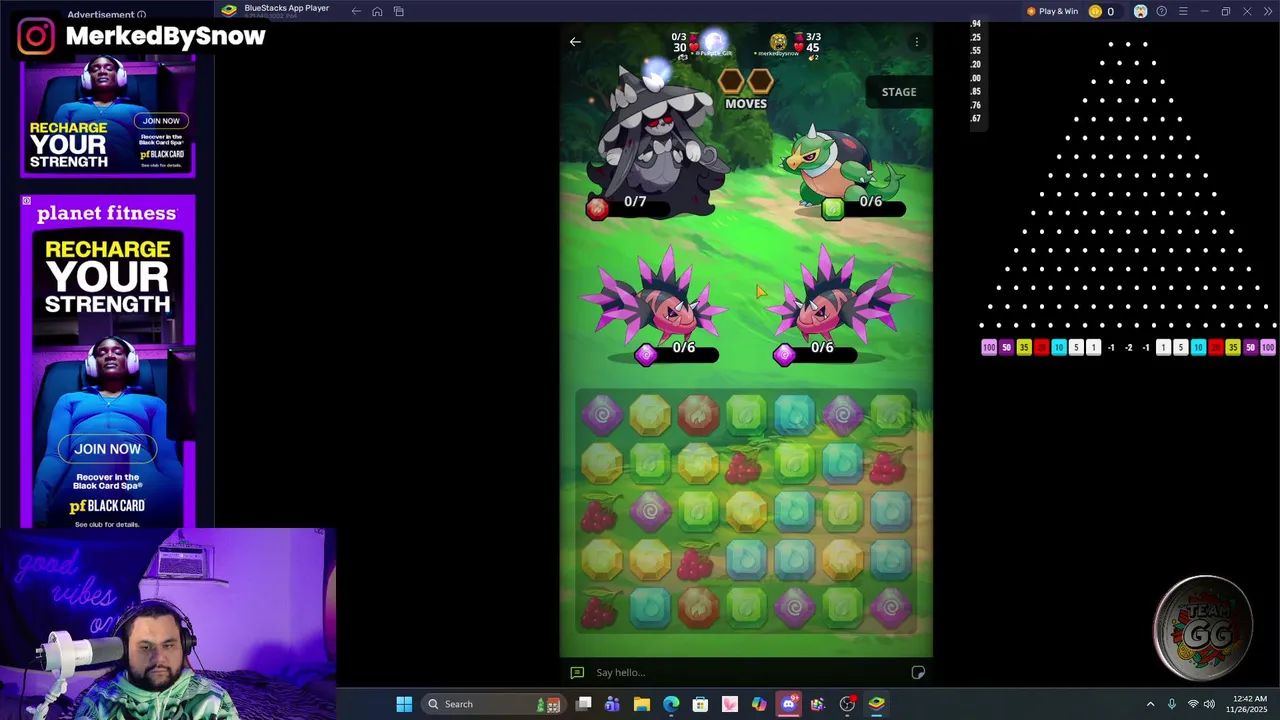Switch to Discord in the taskbar
This screenshot has height=720, width=1280.
pyautogui.click(x=788, y=704)
